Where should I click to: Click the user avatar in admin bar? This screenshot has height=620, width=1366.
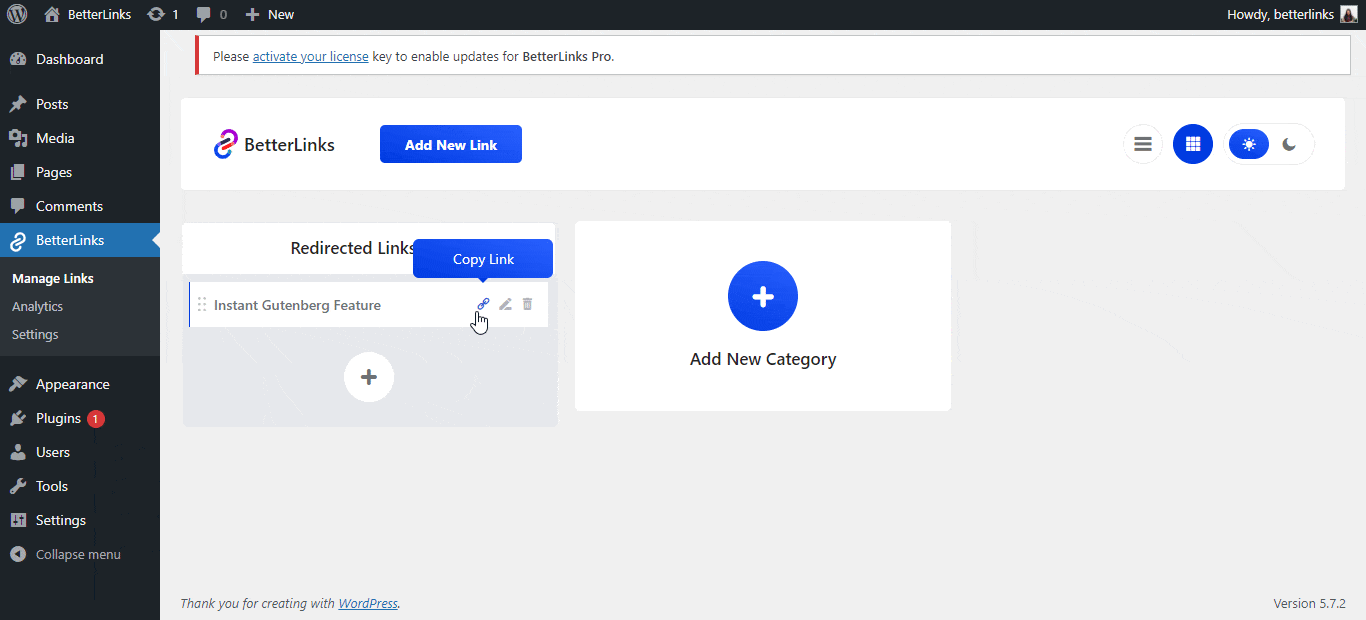point(1349,14)
